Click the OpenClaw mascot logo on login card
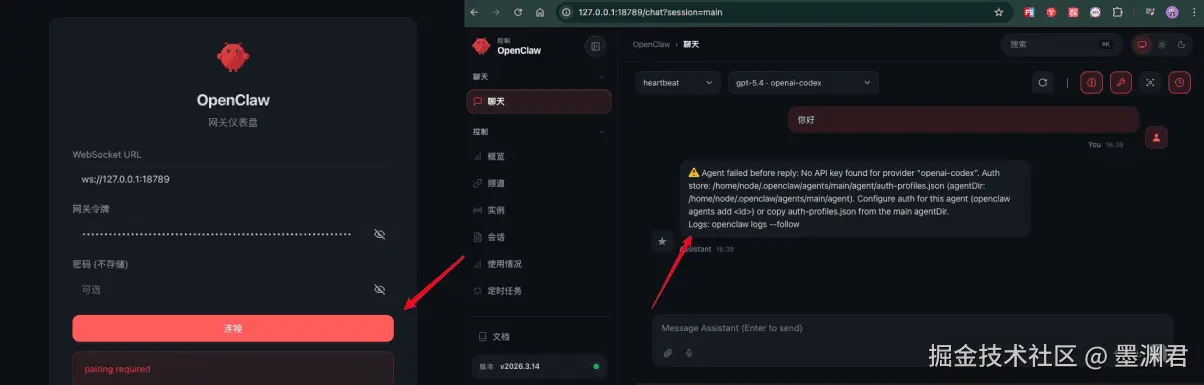 click(x=233, y=57)
